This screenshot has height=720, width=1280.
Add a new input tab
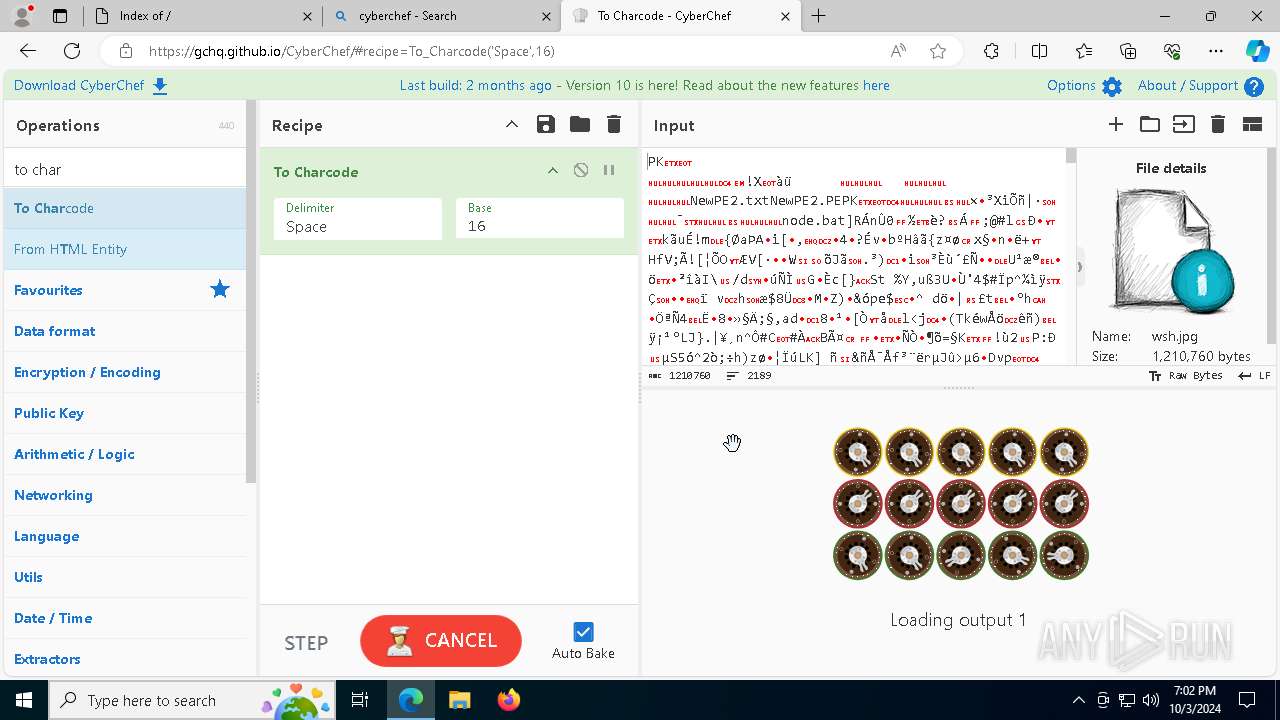pos(1116,125)
